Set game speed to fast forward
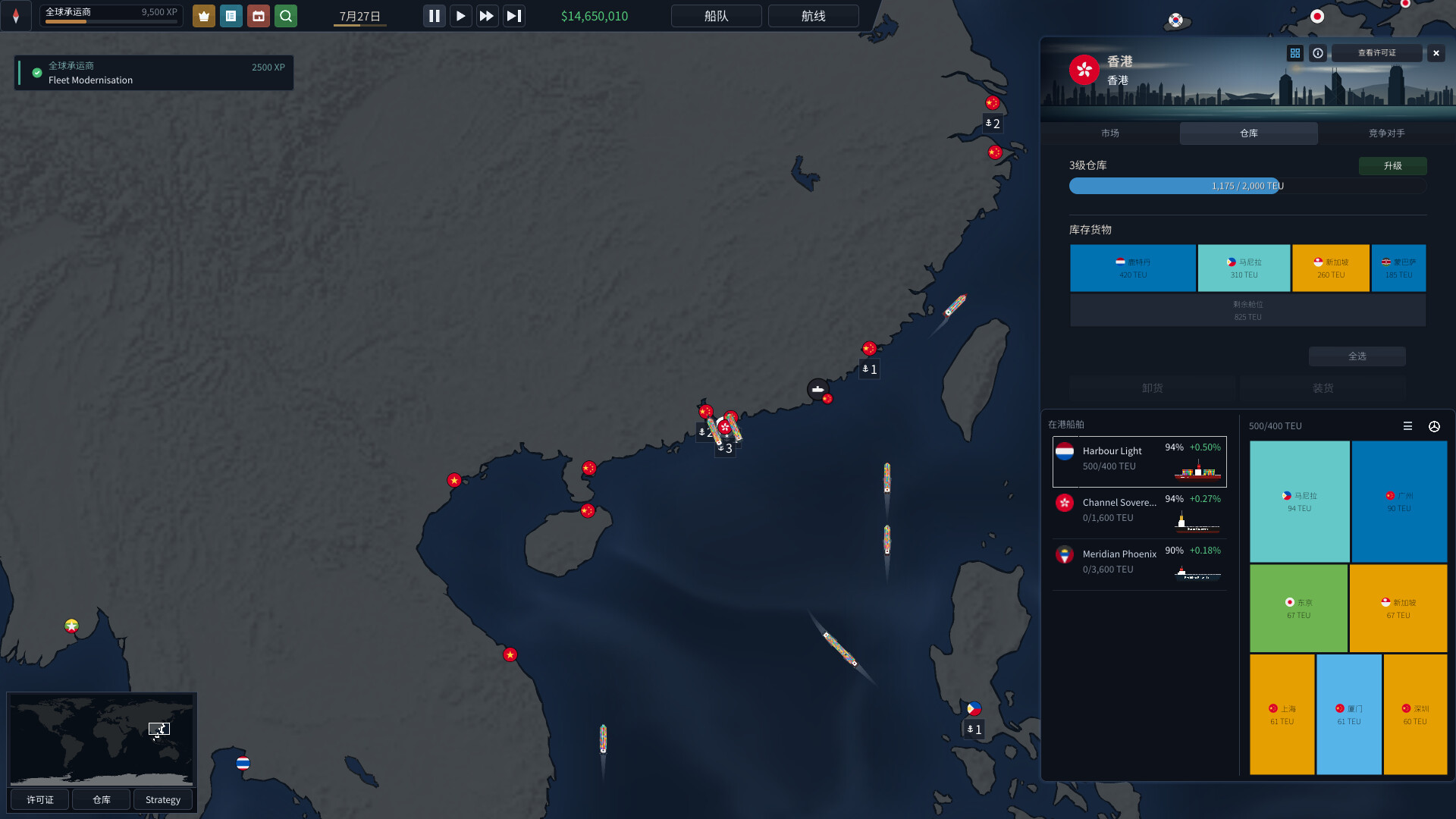The image size is (1456, 819). coord(487,16)
